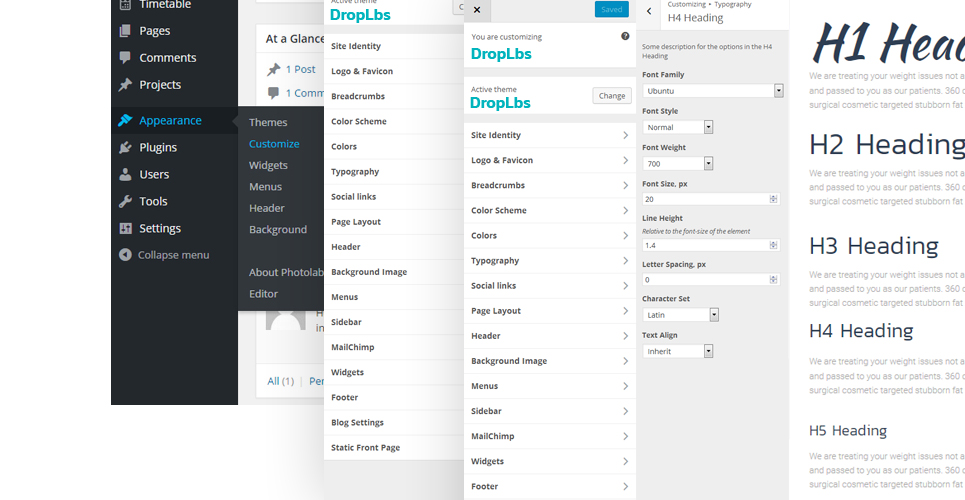Open the Character Set Latin dropdown
This screenshot has width=965, height=500.
681,315
